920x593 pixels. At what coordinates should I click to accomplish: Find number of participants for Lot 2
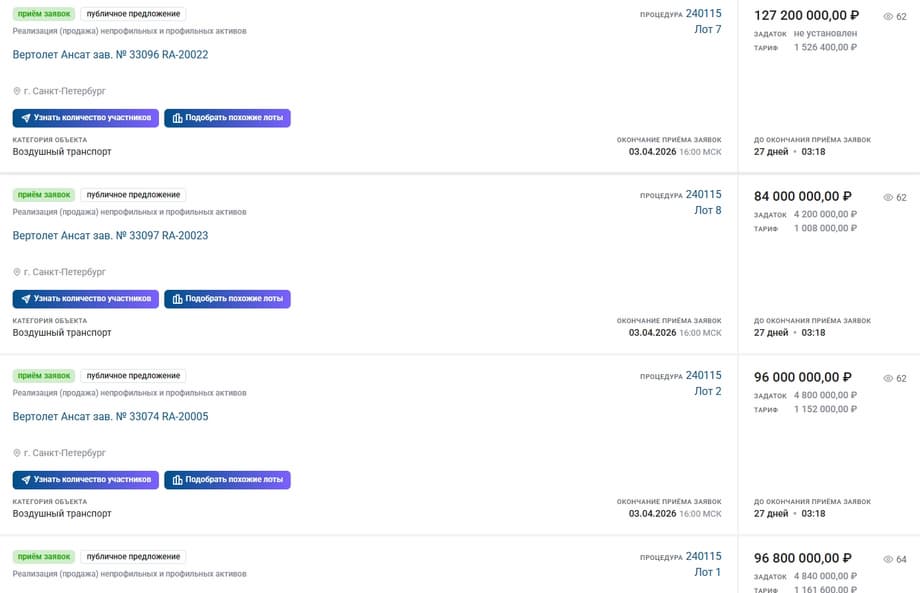click(x=85, y=480)
